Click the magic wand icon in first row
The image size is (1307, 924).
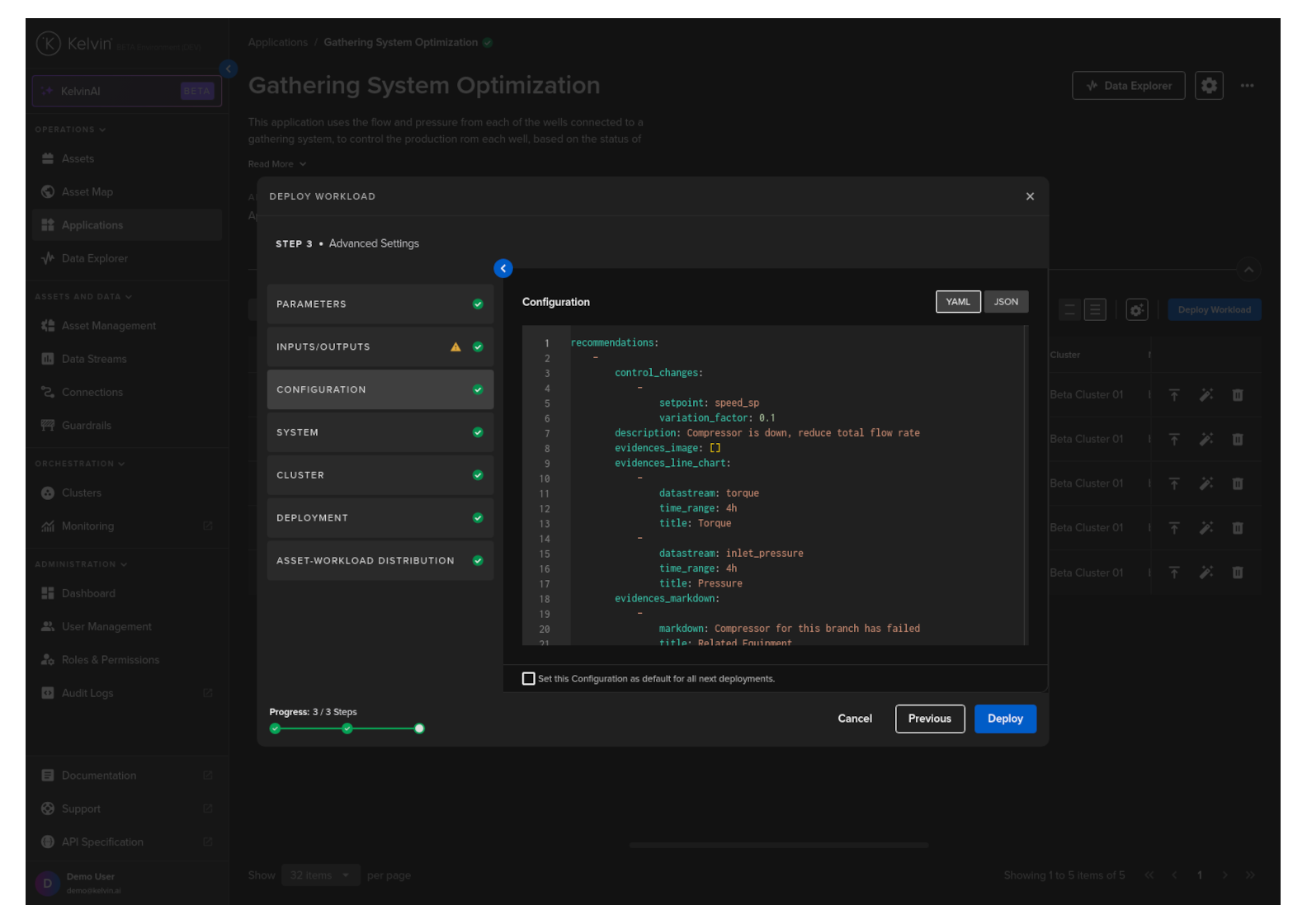1206,395
